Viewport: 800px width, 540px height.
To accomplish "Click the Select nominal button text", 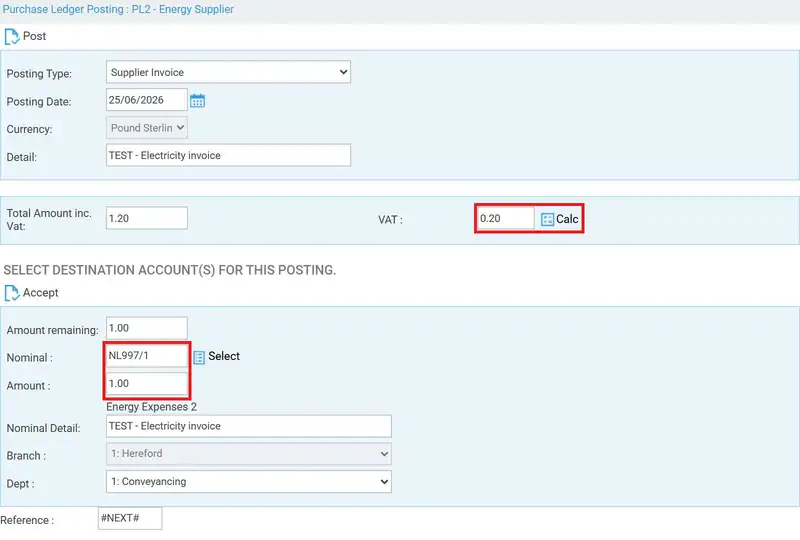I will pos(223,356).
